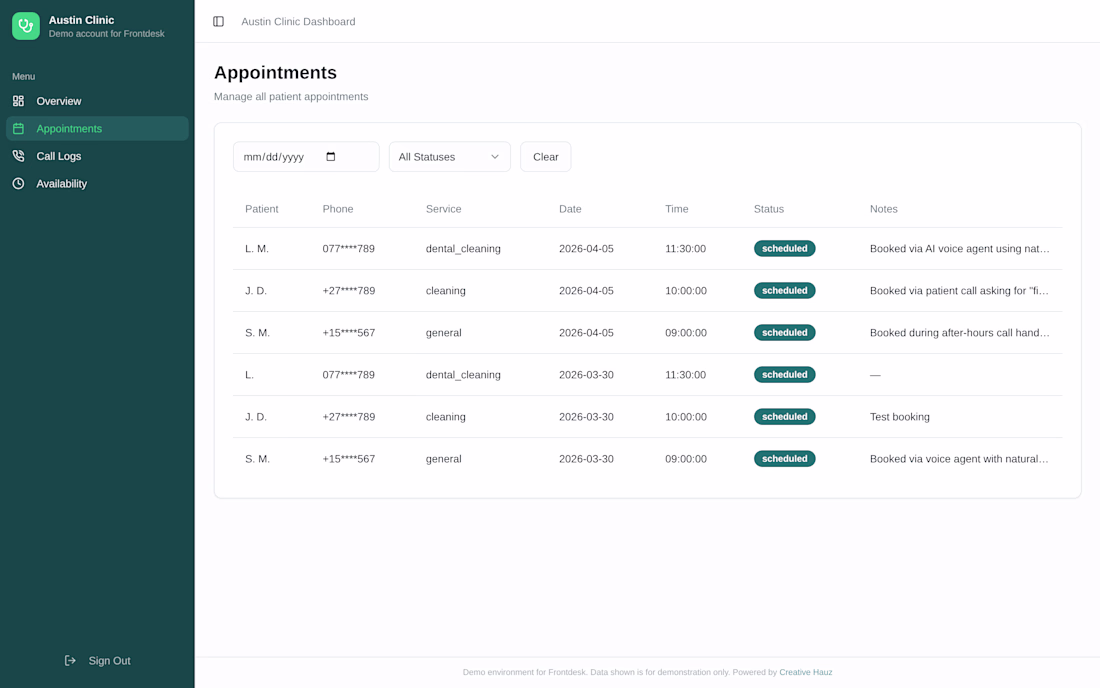1100x688 pixels.
Task: Click scheduled badge for 2026-04-05 11:30:00 appointment
Action: (x=784, y=248)
